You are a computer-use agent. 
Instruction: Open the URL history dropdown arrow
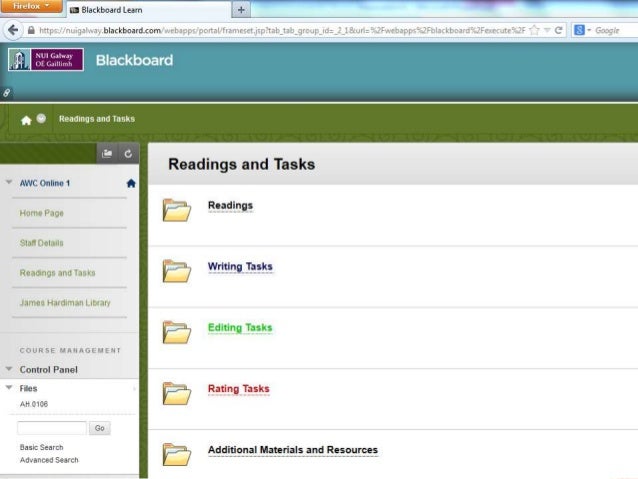[547, 30]
